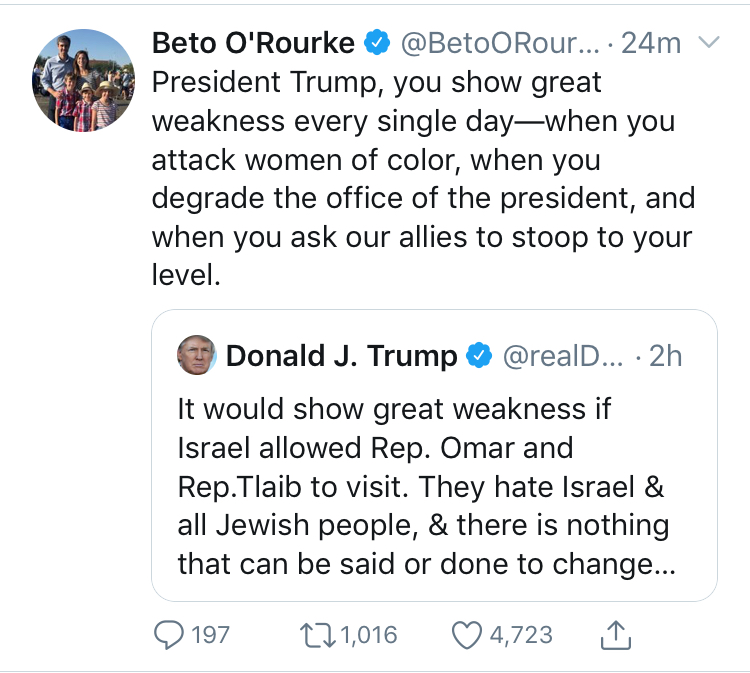Open the Donald J. Trump display name

[x=342, y=356]
